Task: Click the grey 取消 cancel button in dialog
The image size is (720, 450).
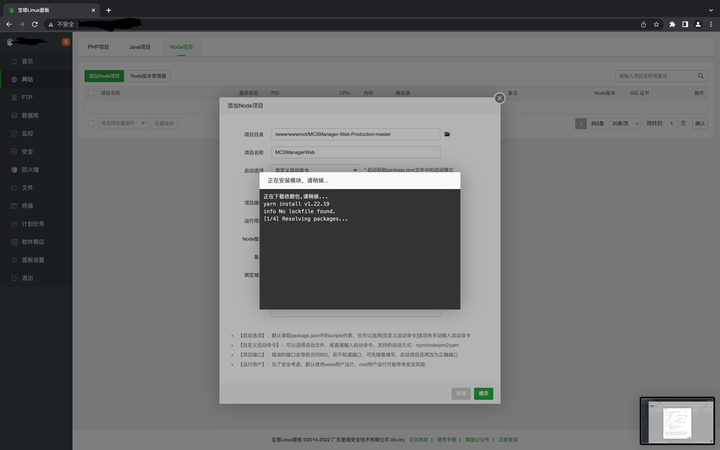Action: point(461,394)
